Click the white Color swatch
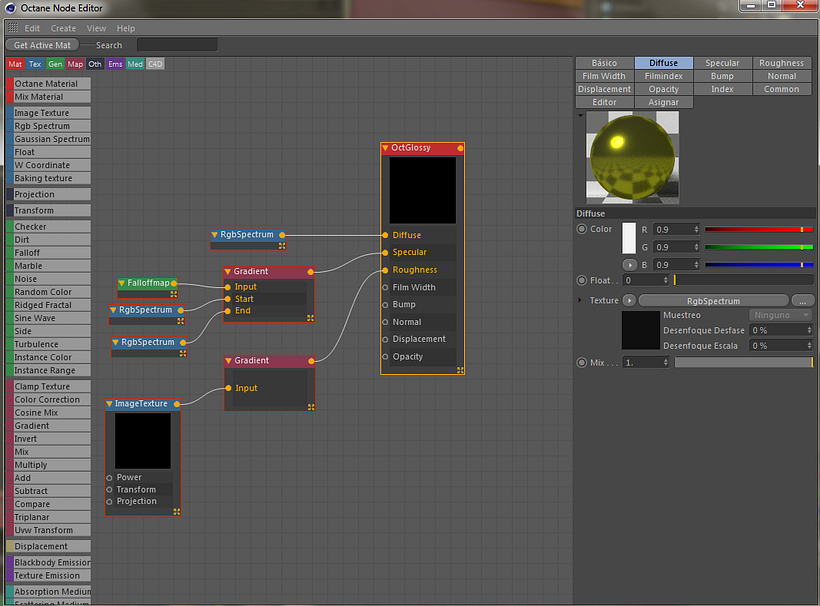This screenshot has width=820, height=606. [x=629, y=238]
